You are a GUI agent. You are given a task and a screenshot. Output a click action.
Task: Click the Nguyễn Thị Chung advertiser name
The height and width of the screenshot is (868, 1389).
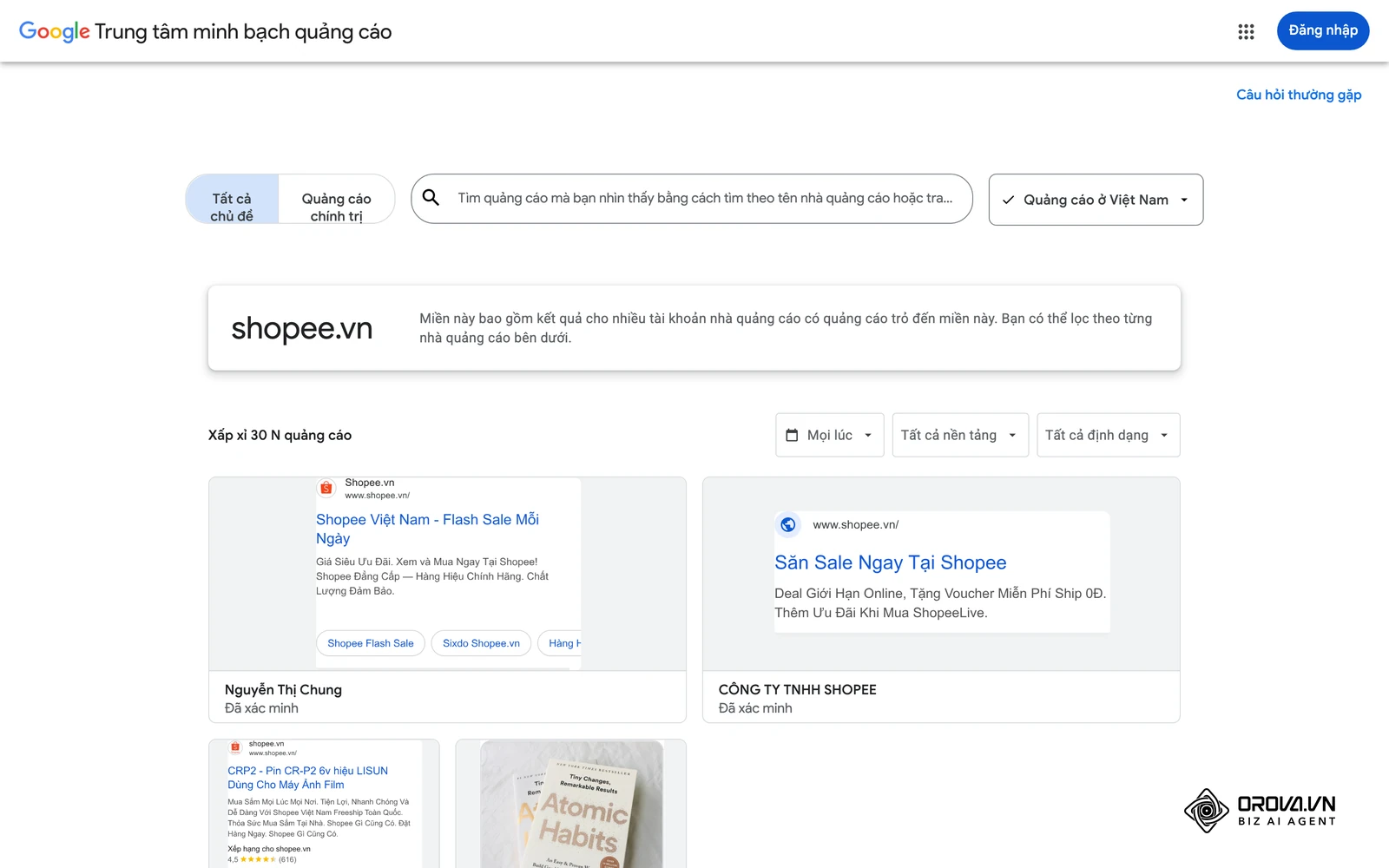283,689
